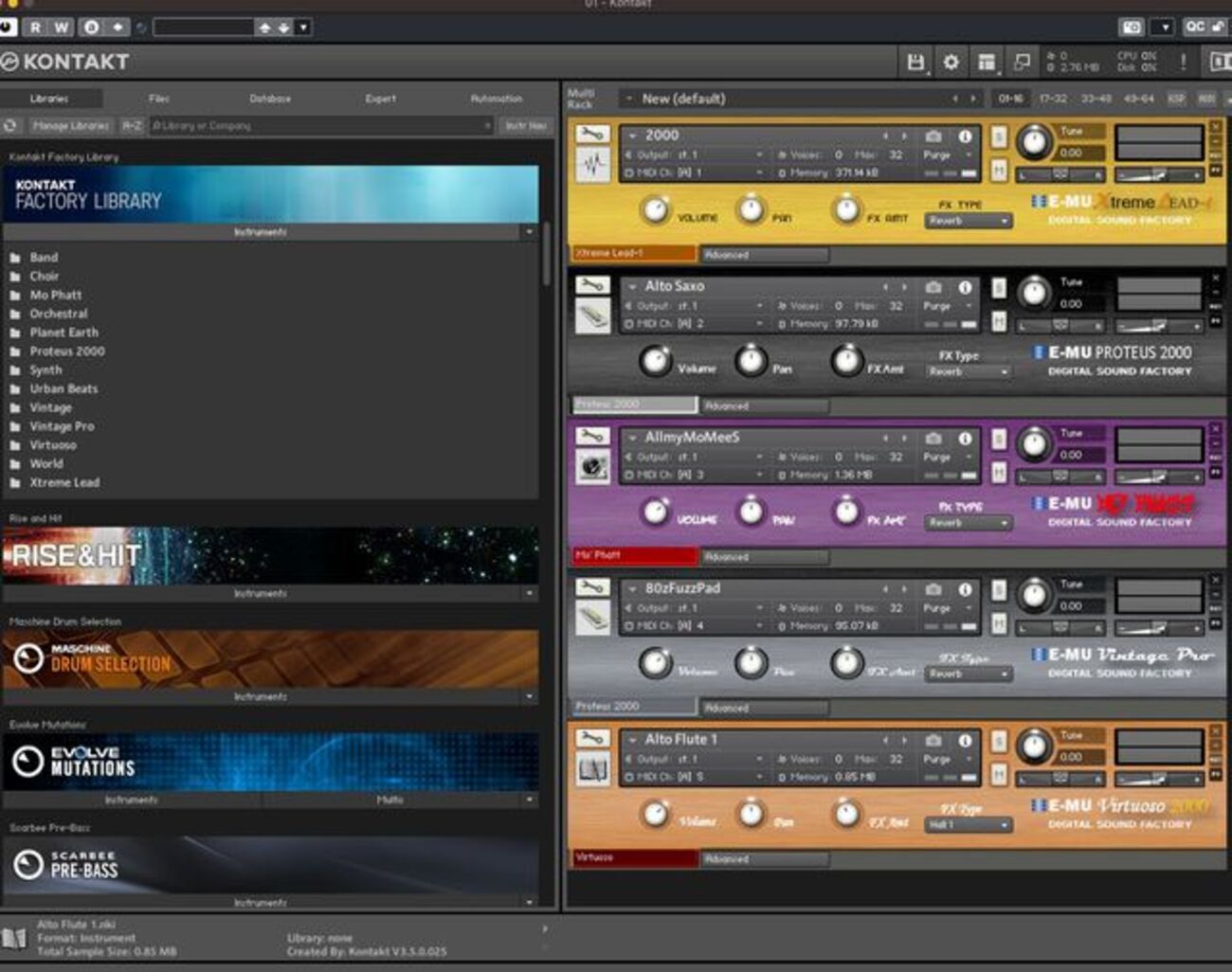Open the Xtreme Lead folder
Viewport: 1232px width, 972px height.
click(64, 482)
